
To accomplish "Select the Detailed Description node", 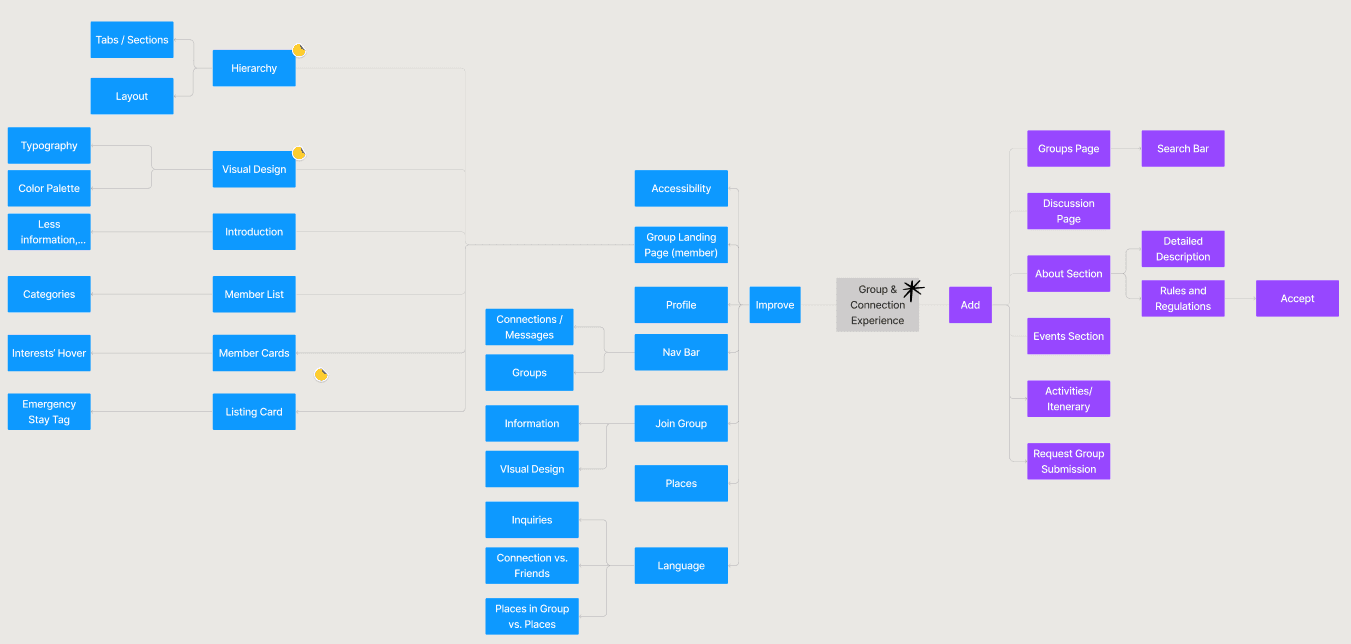I will [1183, 249].
